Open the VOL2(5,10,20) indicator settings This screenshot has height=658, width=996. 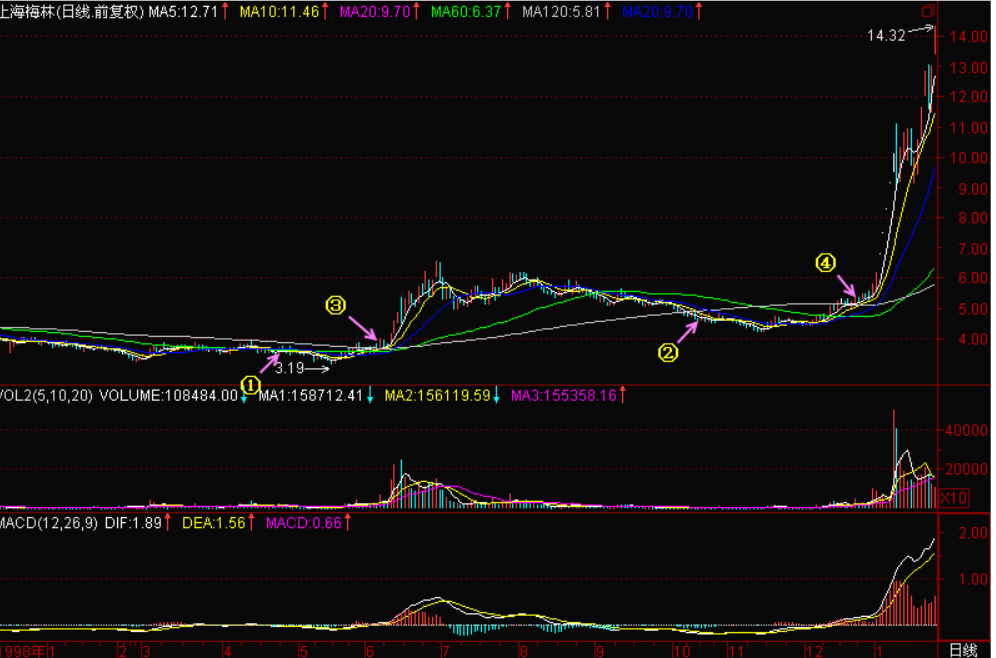(x=47, y=396)
